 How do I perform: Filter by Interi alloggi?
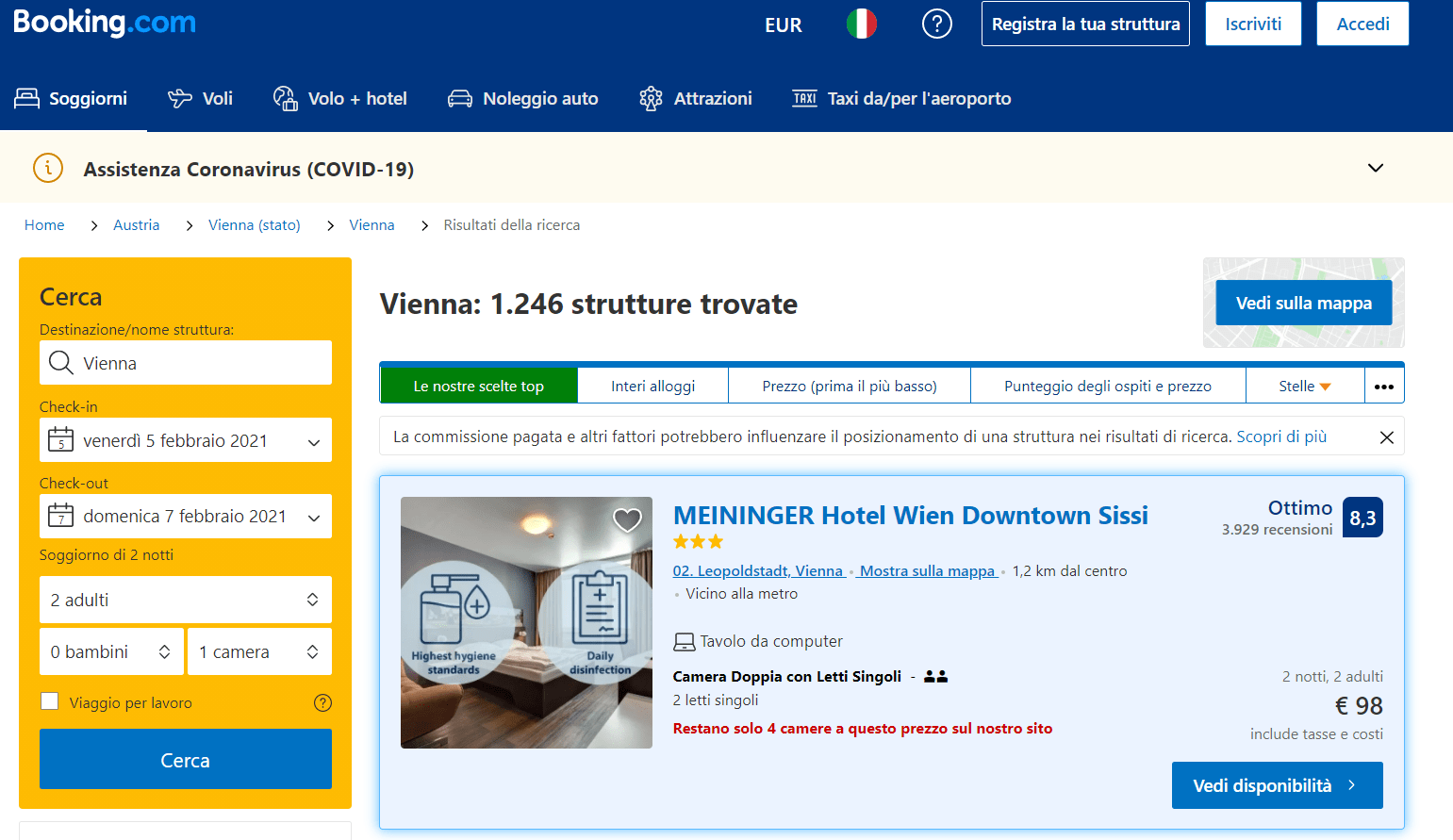click(652, 386)
